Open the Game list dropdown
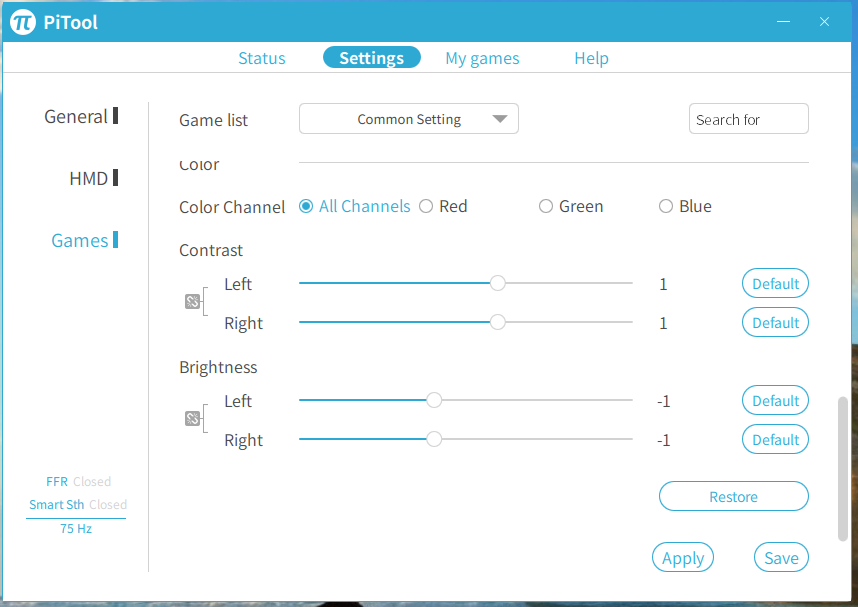The height and width of the screenshot is (607, 858). [409, 119]
